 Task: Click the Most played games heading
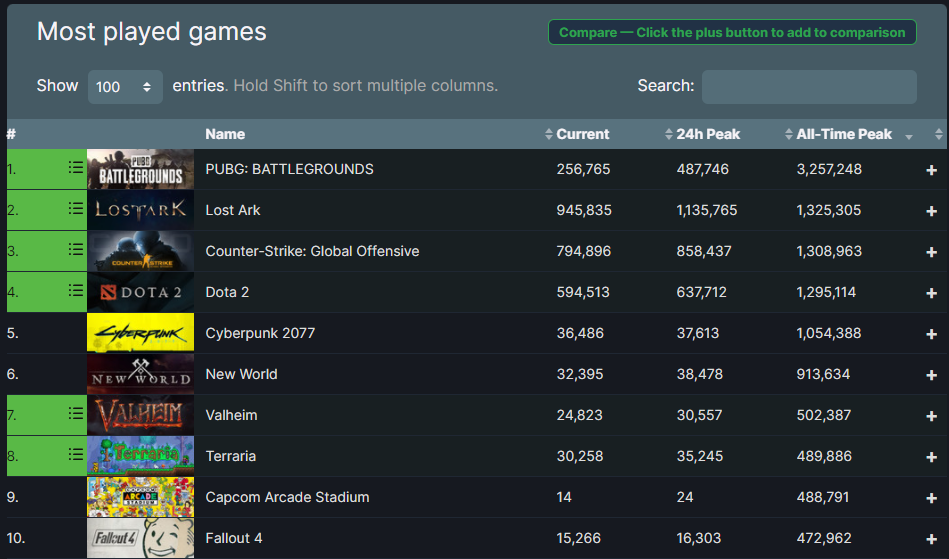click(152, 32)
